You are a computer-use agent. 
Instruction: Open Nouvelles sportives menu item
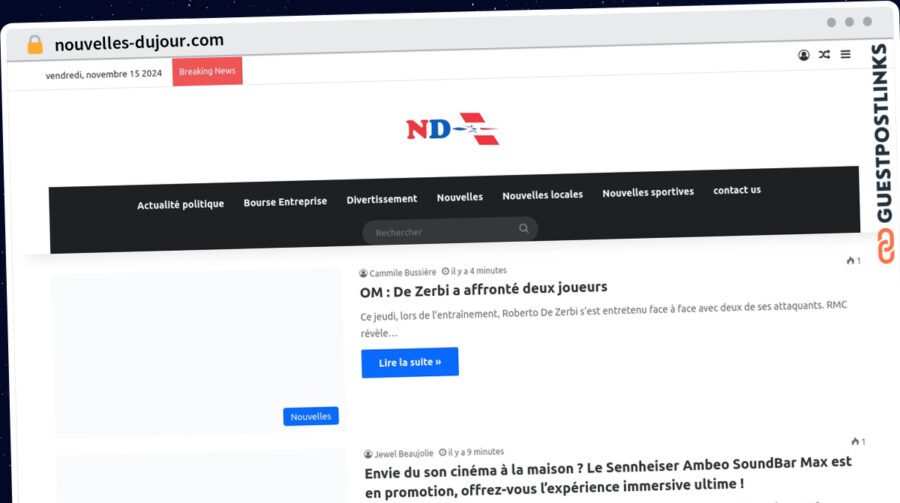(648, 192)
